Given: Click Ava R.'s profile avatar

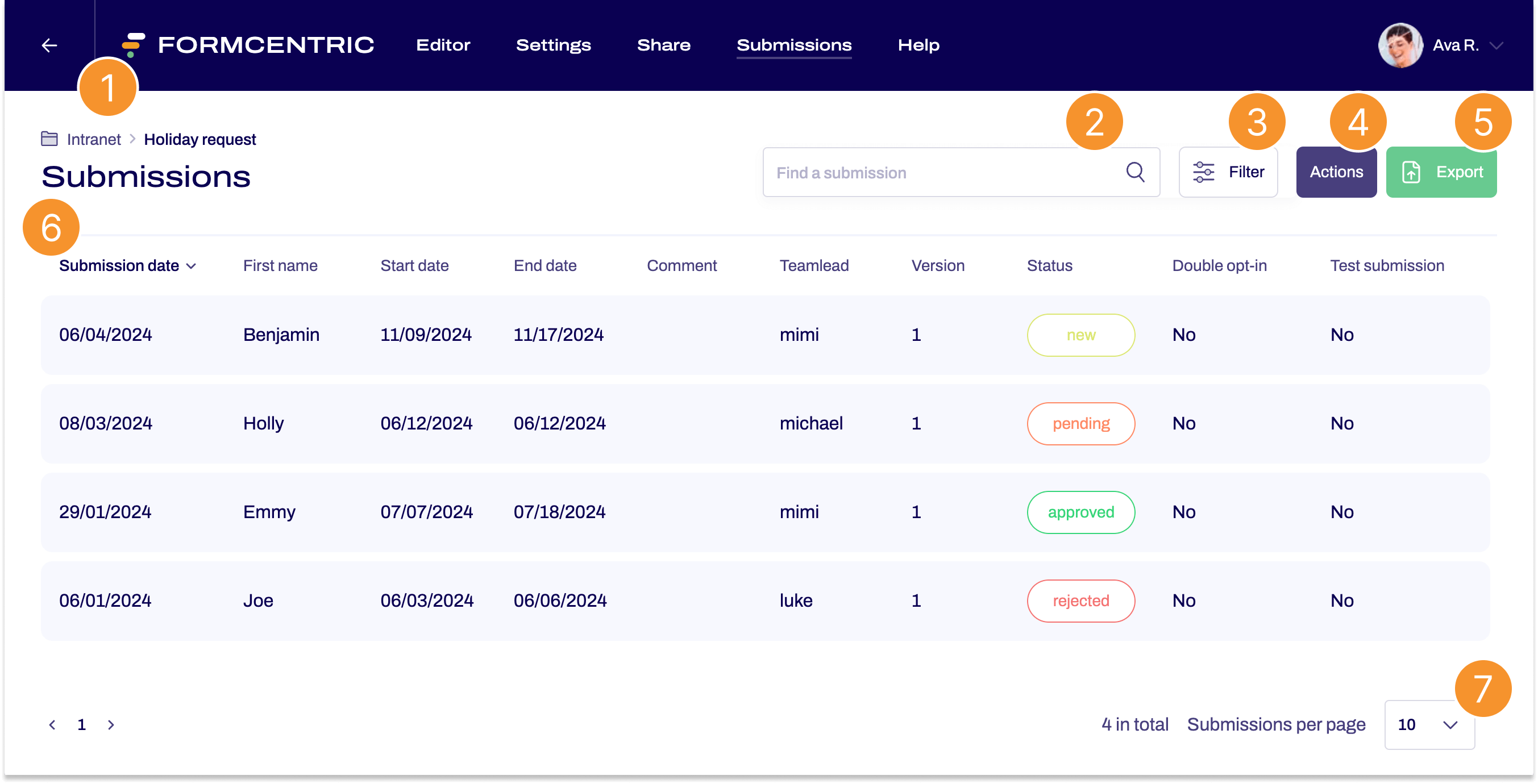Looking at the screenshot, I should [x=1400, y=45].
